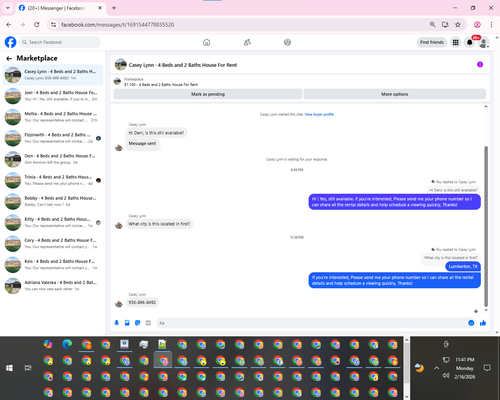
Task: Open the account profile menu
Action: 483,42
